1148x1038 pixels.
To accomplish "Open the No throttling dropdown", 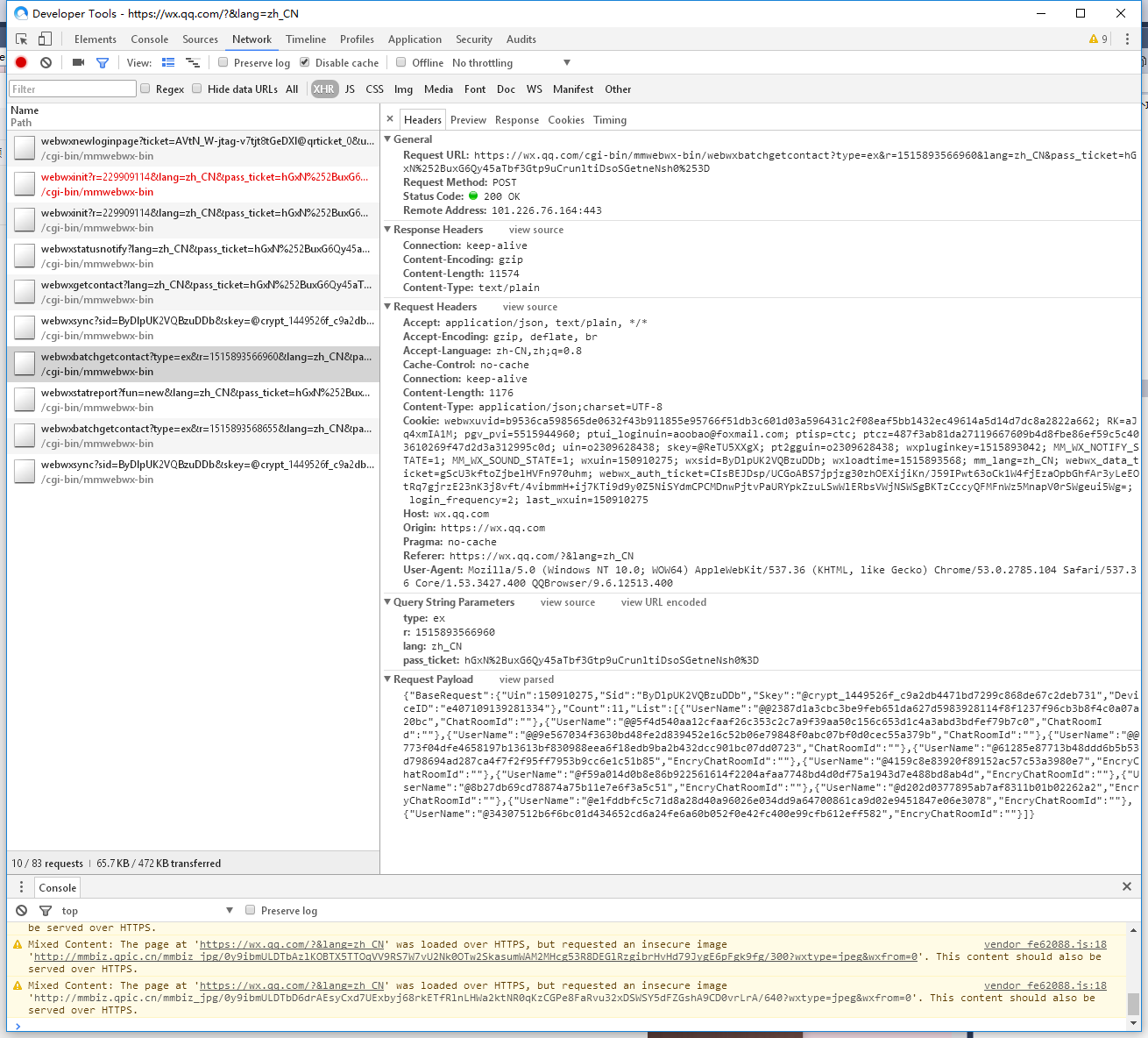I will [x=512, y=62].
